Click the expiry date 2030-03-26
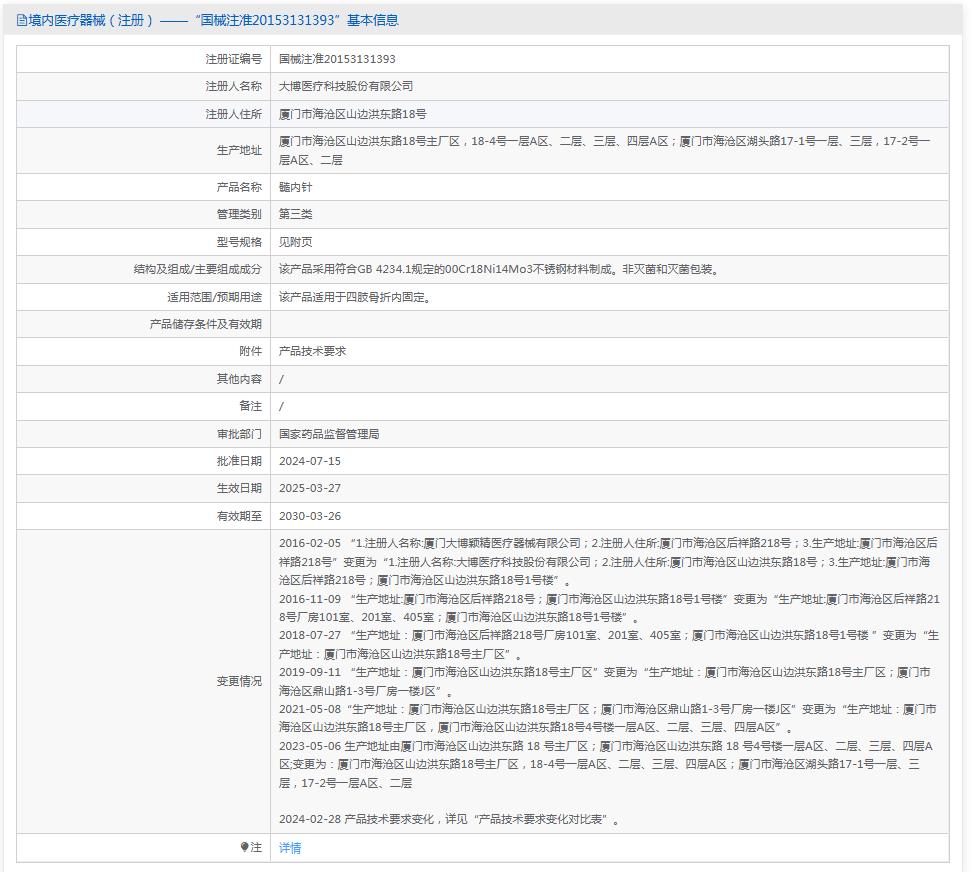Viewport: 972px width, 872px height. (x=310, y=516)
